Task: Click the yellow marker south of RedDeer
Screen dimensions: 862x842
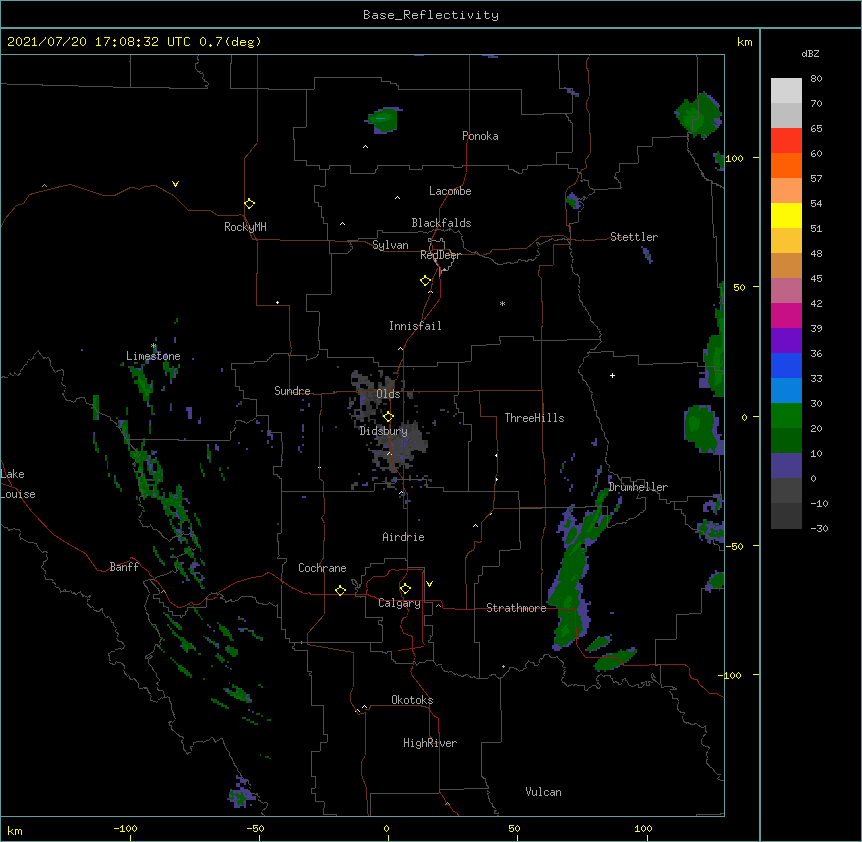Action: point(425,281)
